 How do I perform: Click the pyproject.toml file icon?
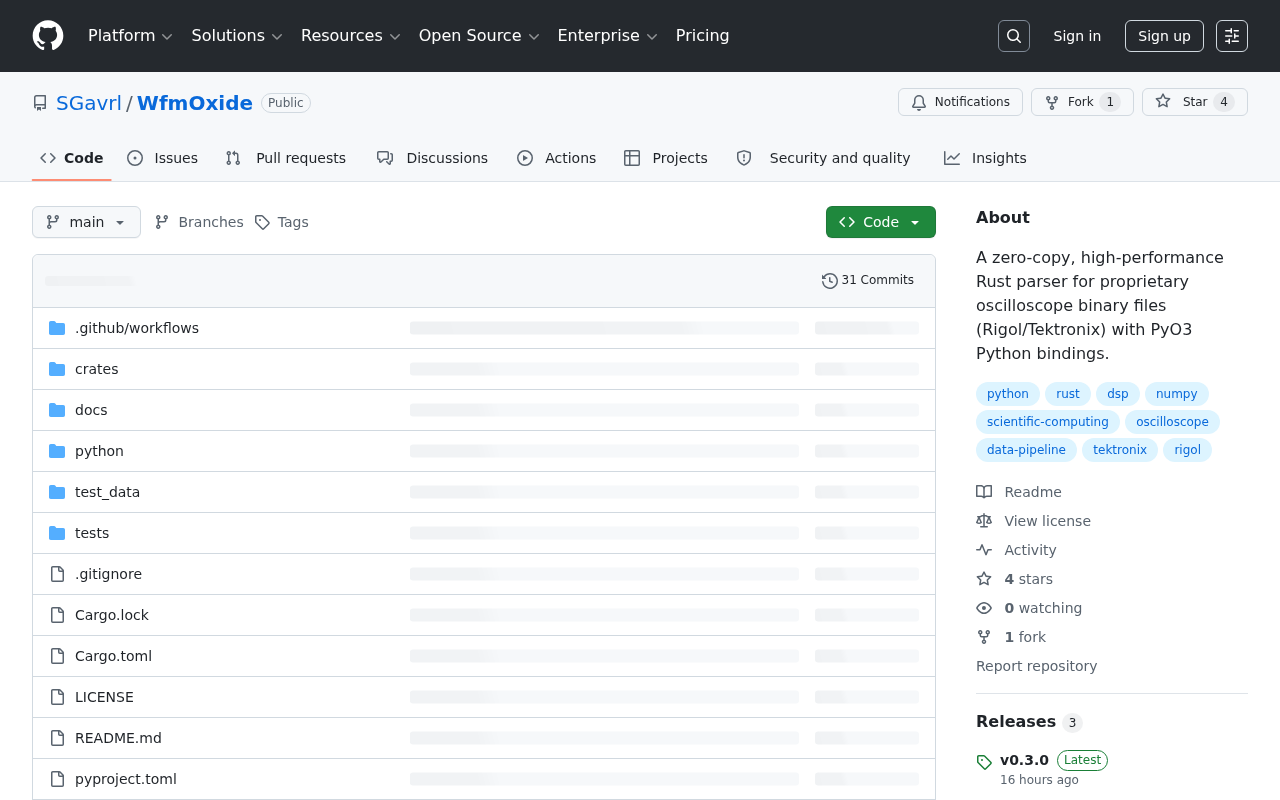[57, 779]
